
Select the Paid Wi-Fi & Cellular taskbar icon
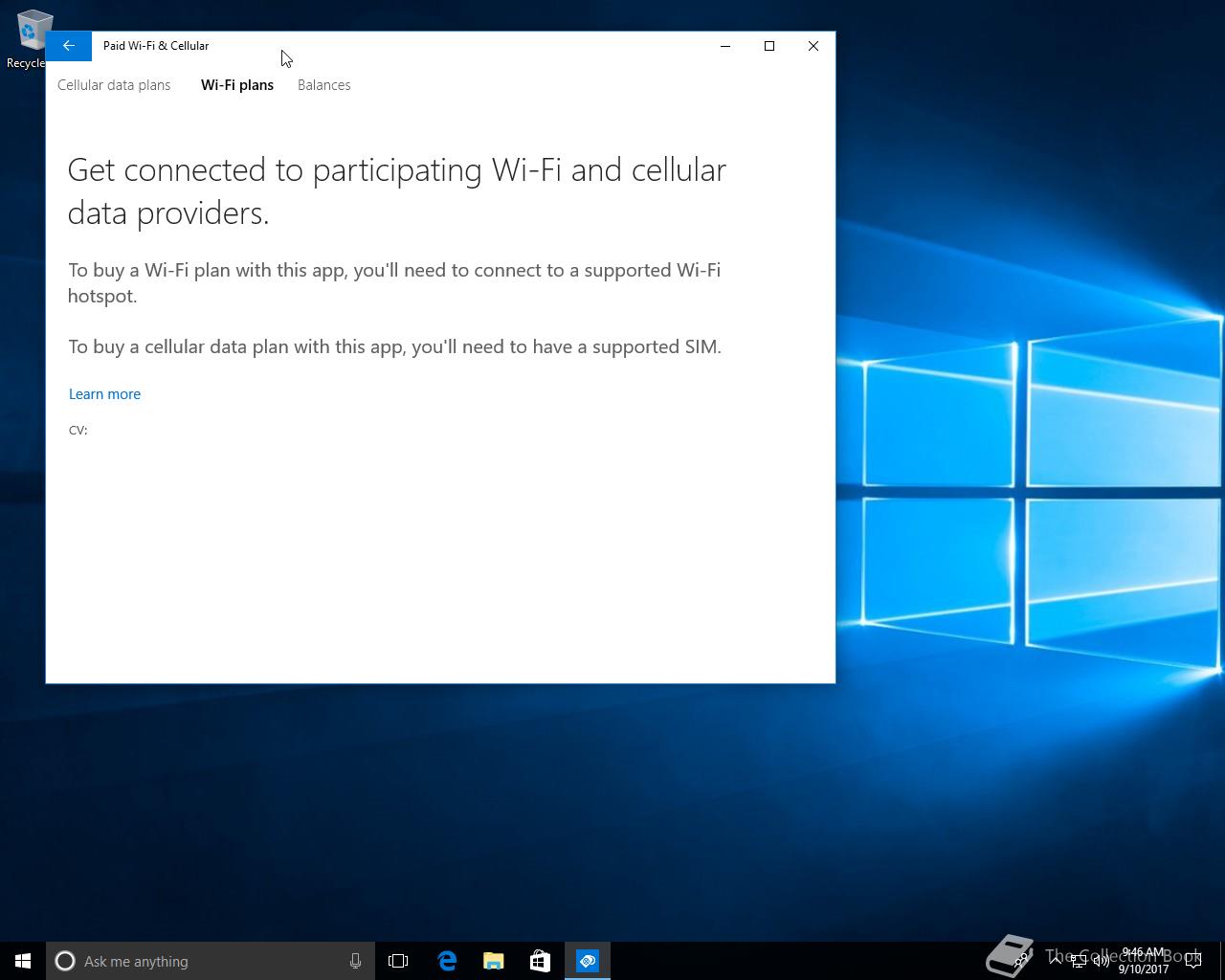coord(588,961)
